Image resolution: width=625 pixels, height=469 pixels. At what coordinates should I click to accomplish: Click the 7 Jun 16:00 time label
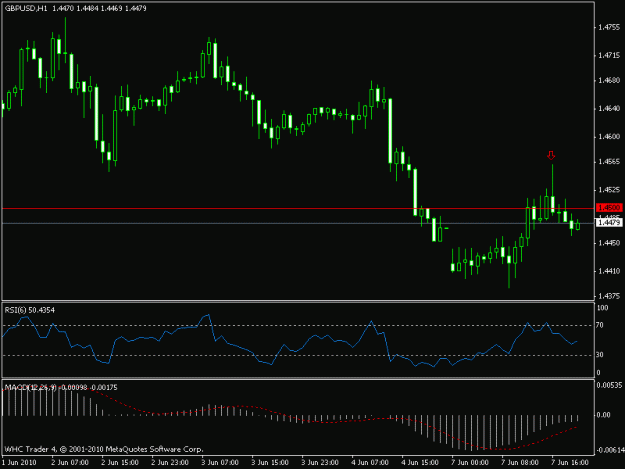pos(570,463)
